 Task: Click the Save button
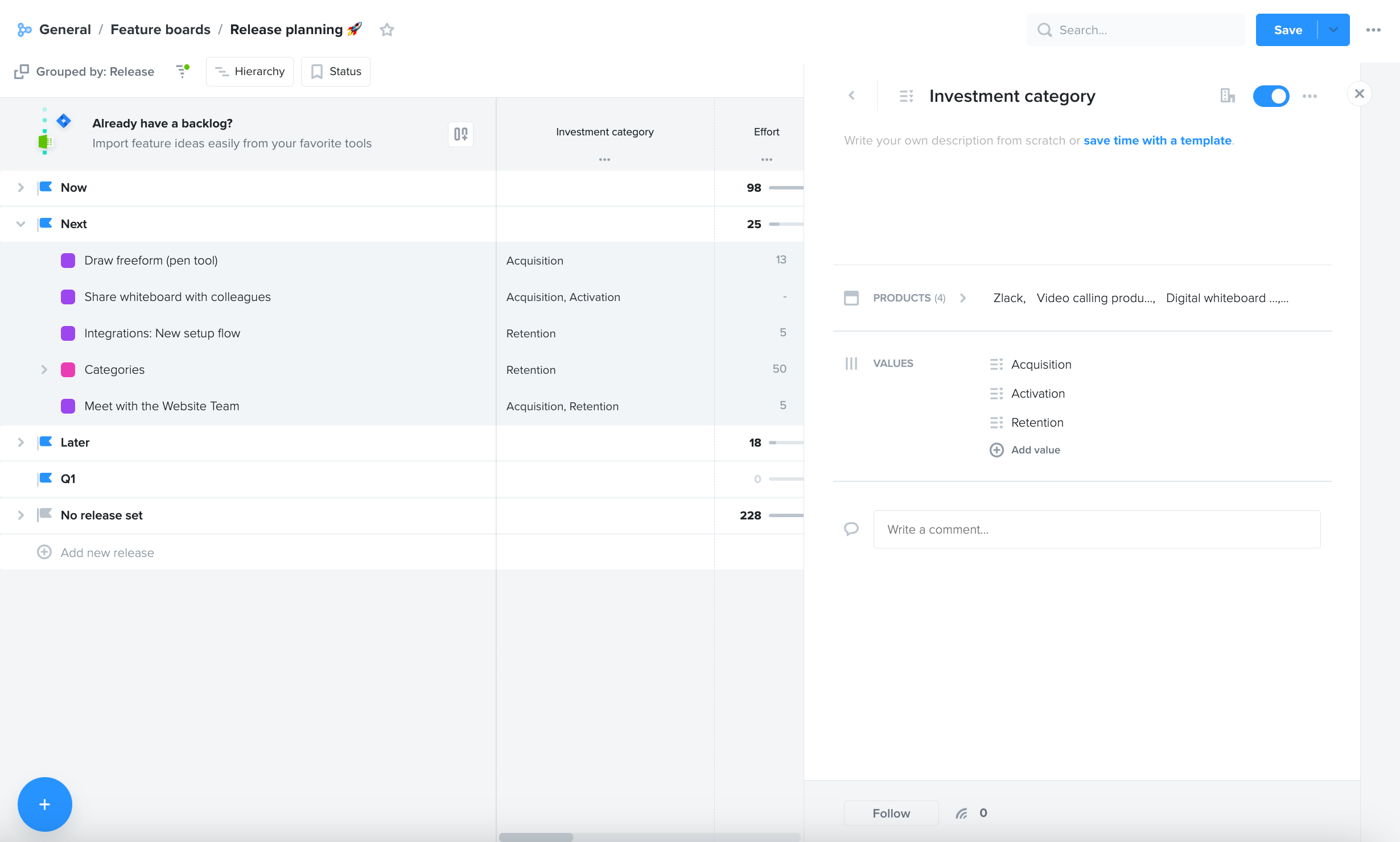[1287, 30]
